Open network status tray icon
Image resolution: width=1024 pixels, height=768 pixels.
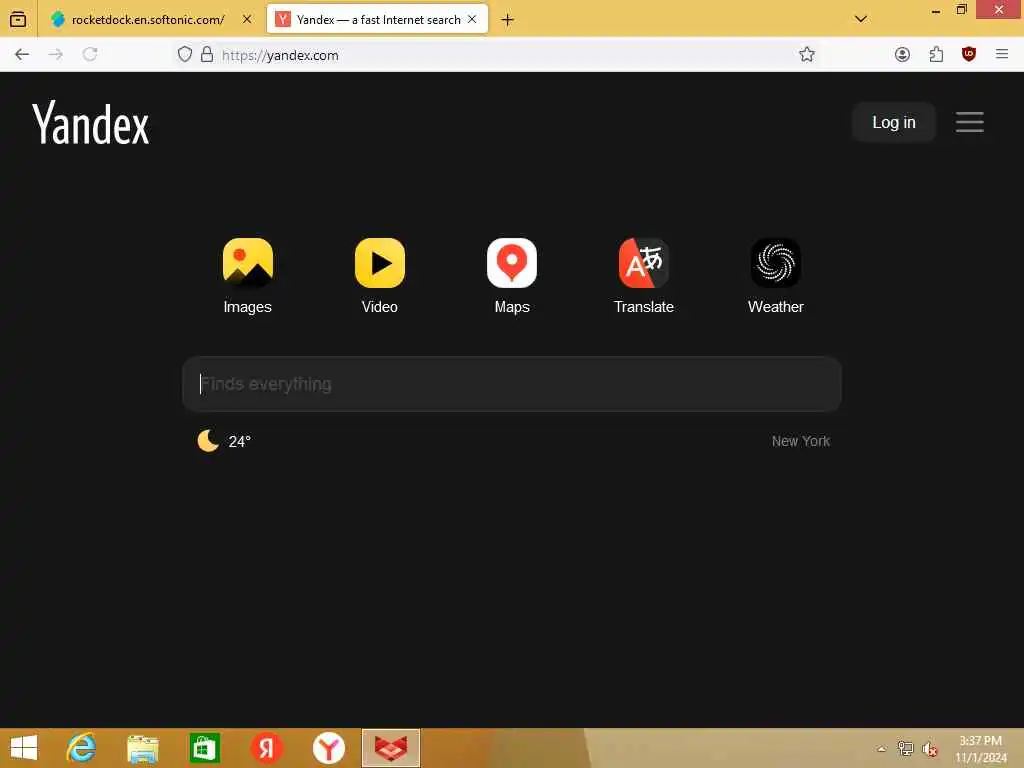(905, 748)
